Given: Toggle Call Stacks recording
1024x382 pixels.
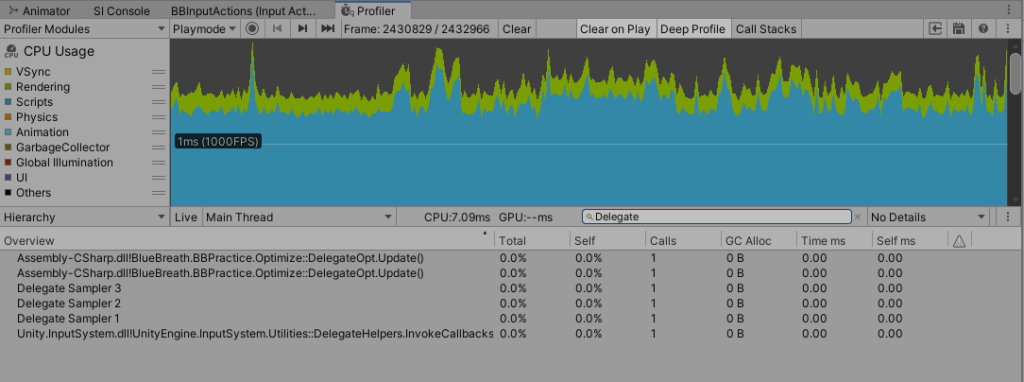Looking at the screenshot, I should (x=766, y=29).
